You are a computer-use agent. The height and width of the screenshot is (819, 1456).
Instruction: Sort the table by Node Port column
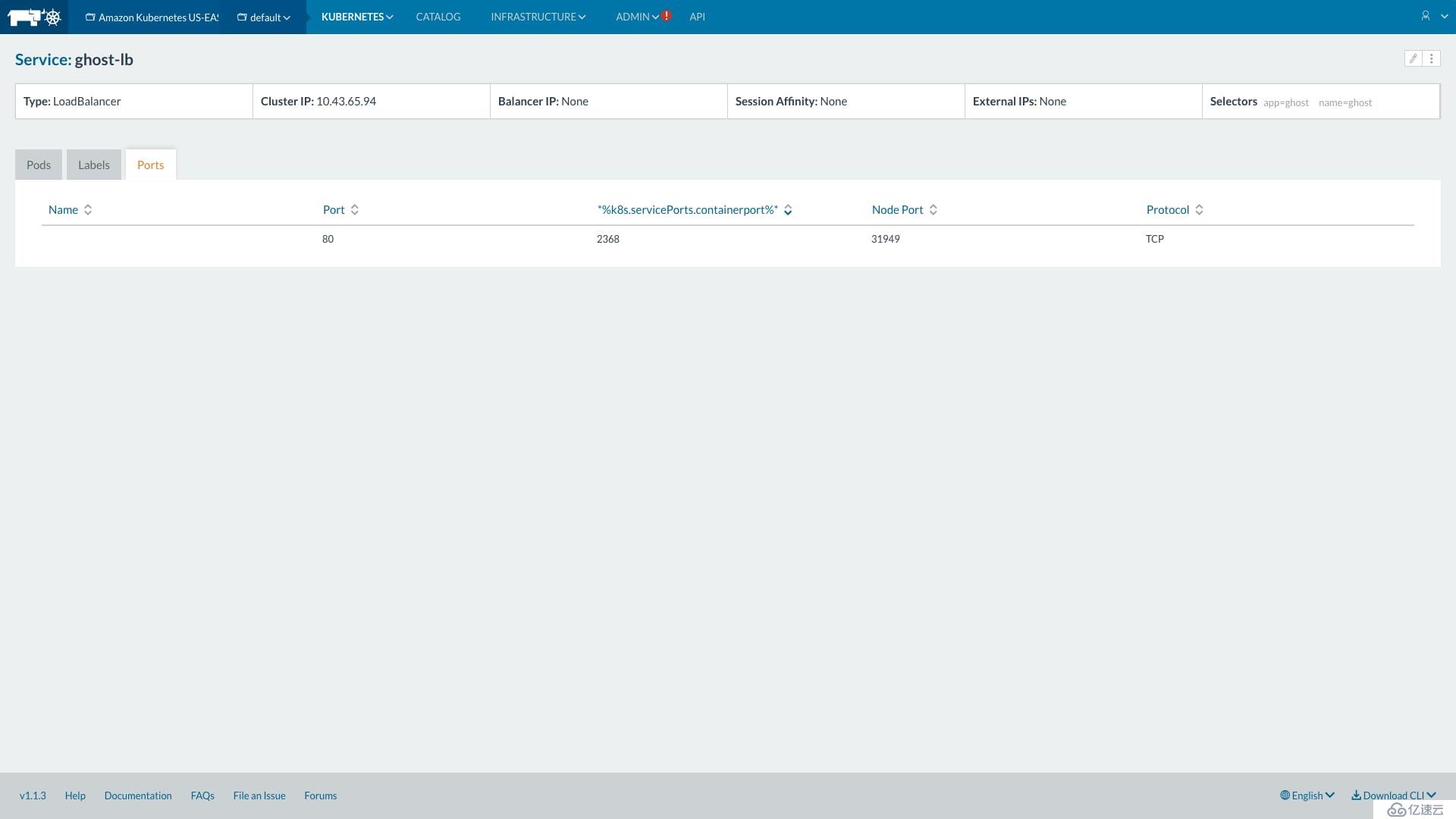point(897,210)
